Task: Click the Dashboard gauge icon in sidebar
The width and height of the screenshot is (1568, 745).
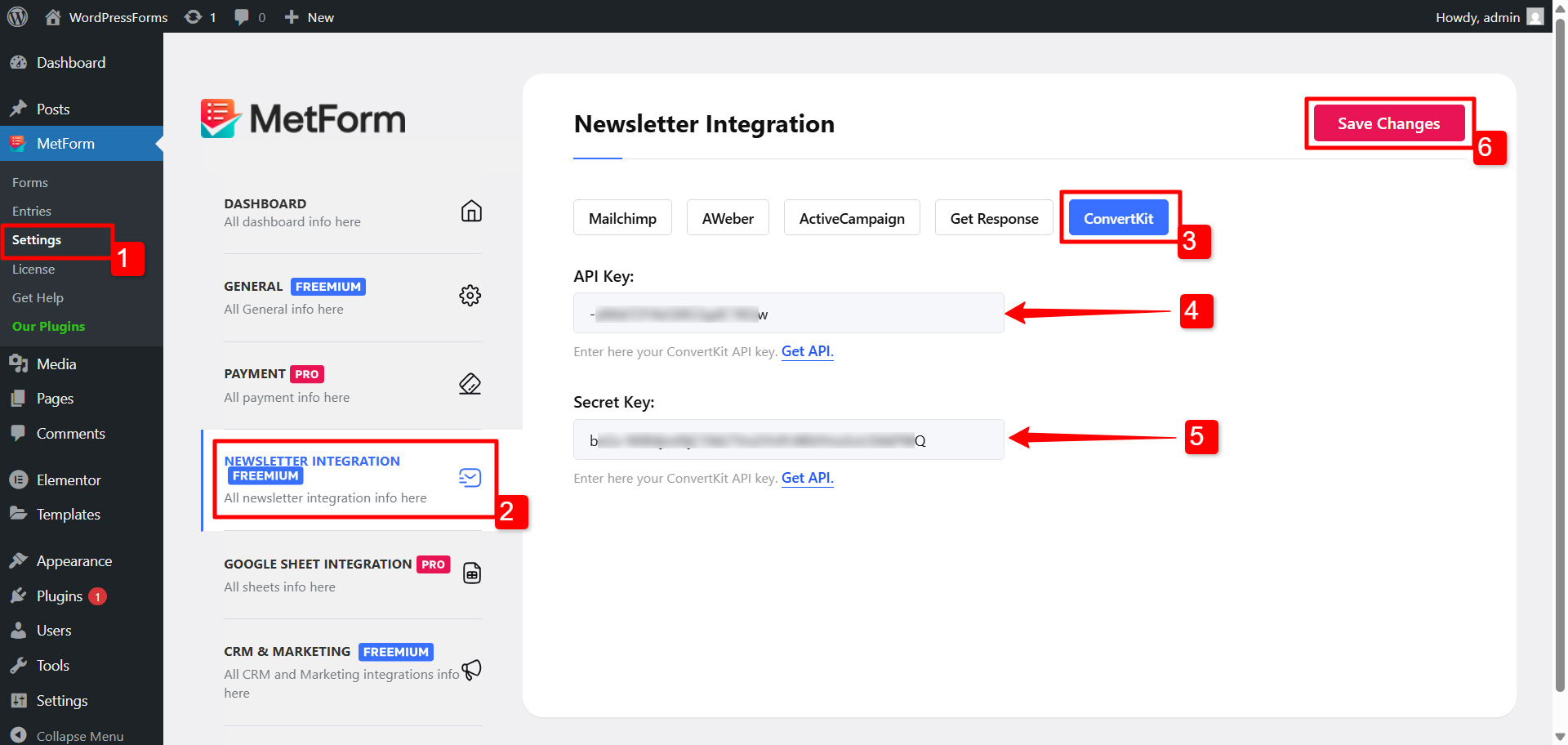Action: (x=18, y=63)
